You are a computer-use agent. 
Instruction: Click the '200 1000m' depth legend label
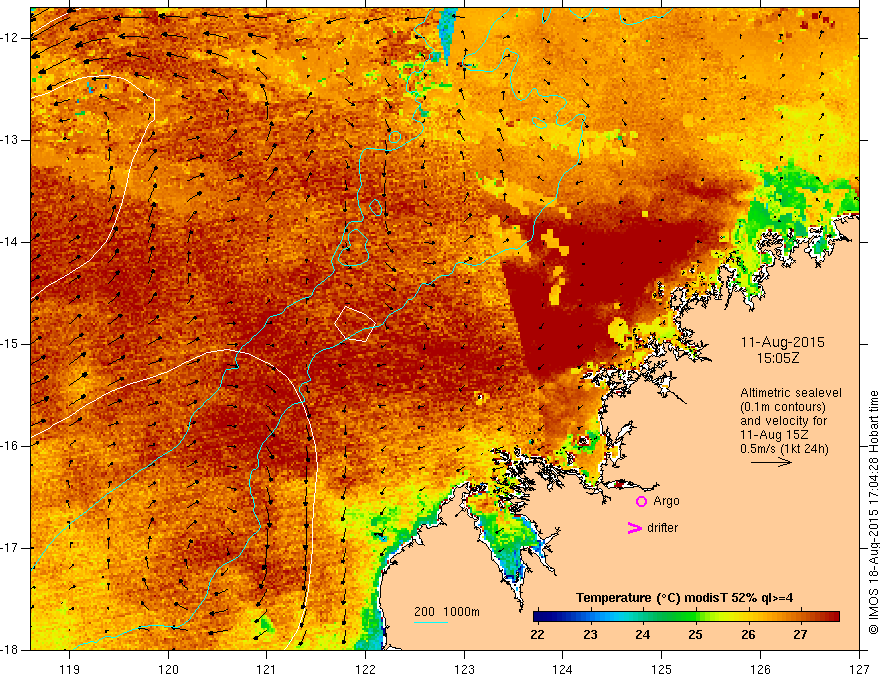click(x=447, y=612)
